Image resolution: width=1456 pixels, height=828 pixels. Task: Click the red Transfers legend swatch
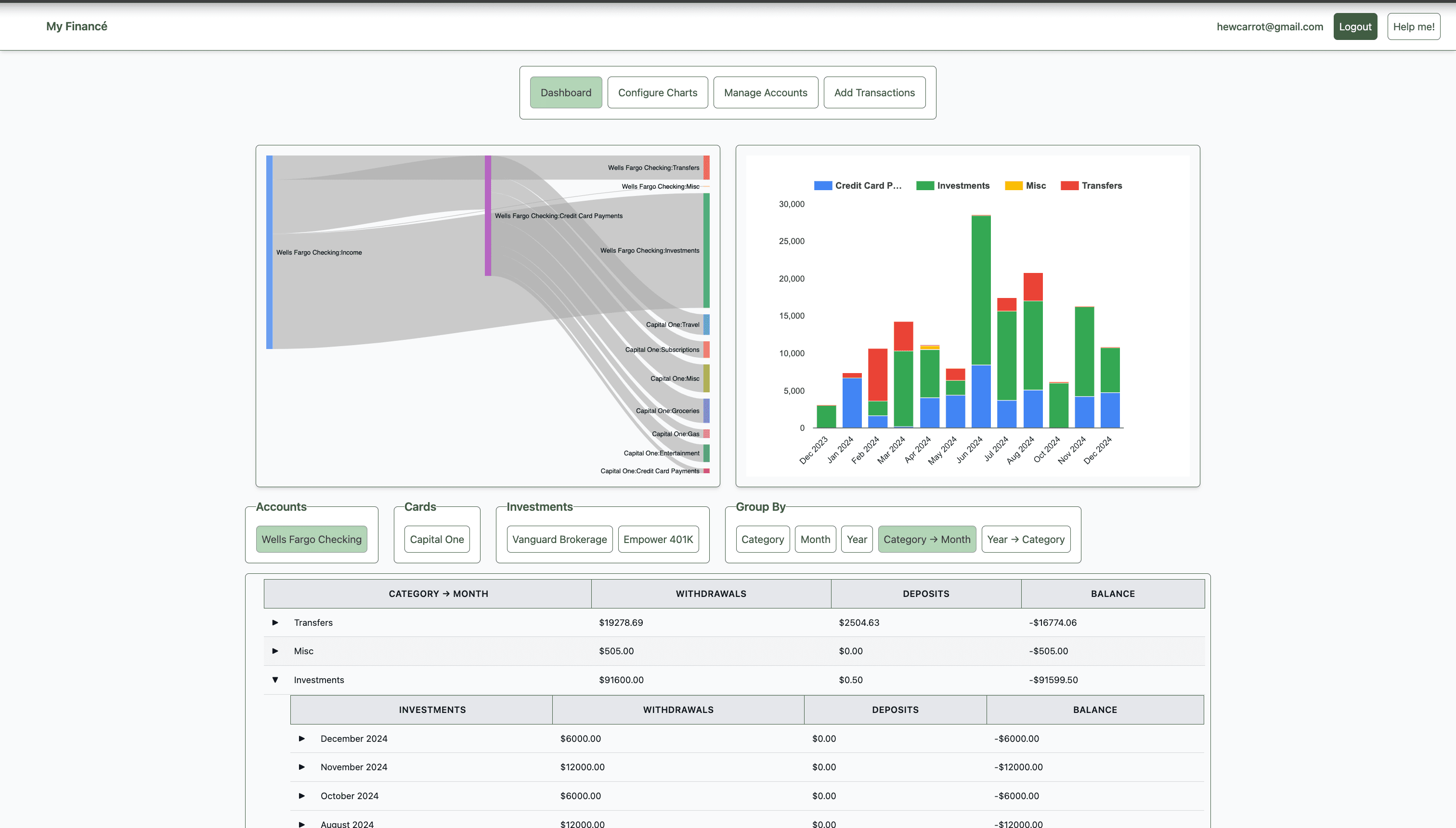[x=1069, y=185]
